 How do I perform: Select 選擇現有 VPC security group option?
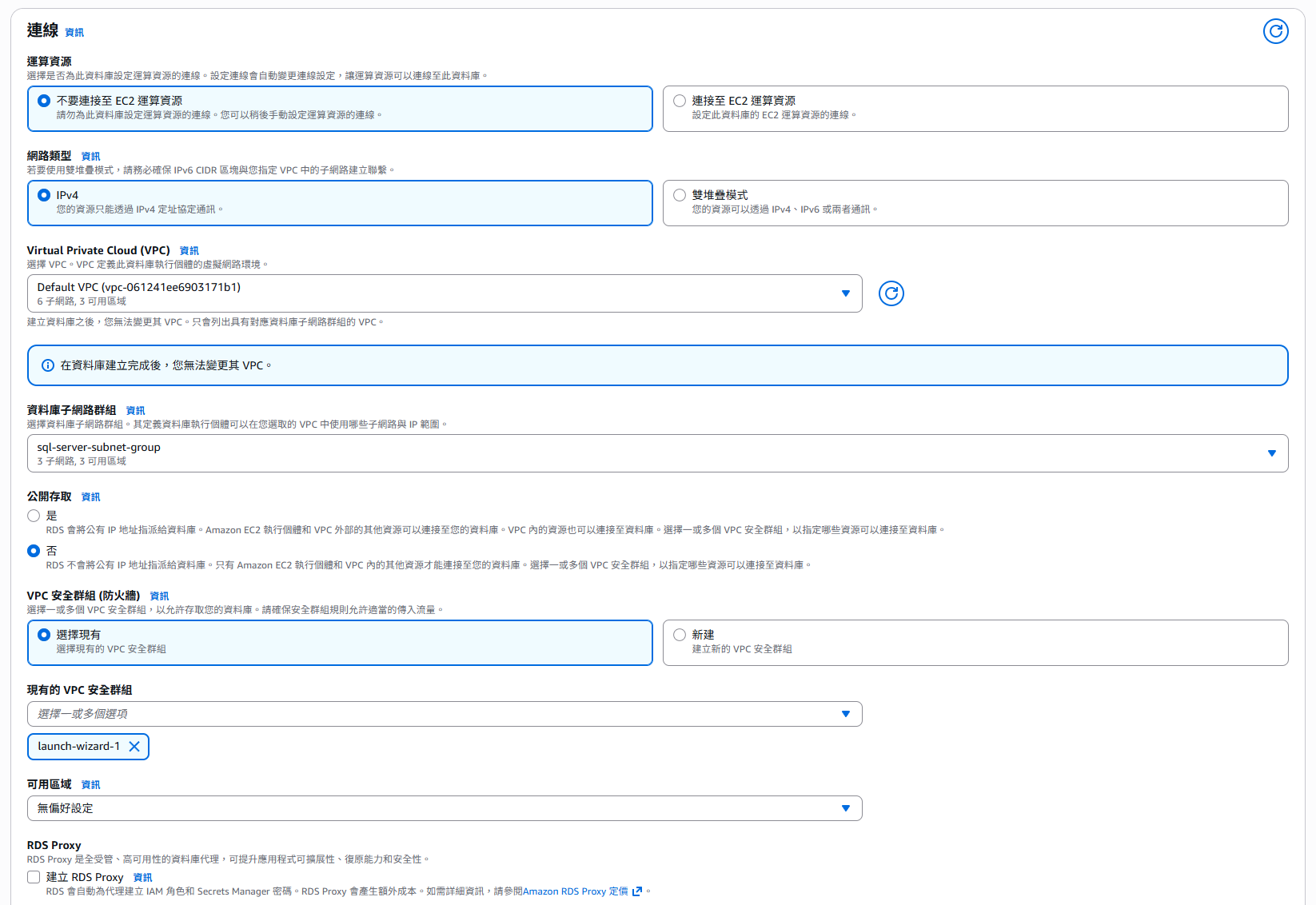340,643
